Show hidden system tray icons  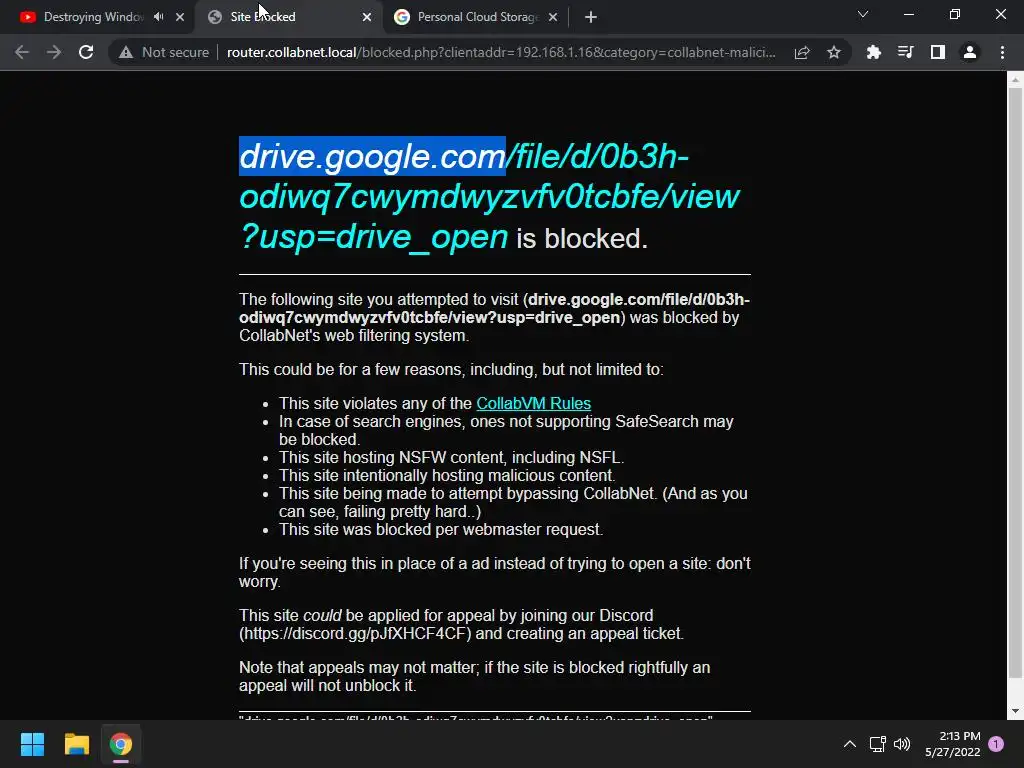click(850, 744)
